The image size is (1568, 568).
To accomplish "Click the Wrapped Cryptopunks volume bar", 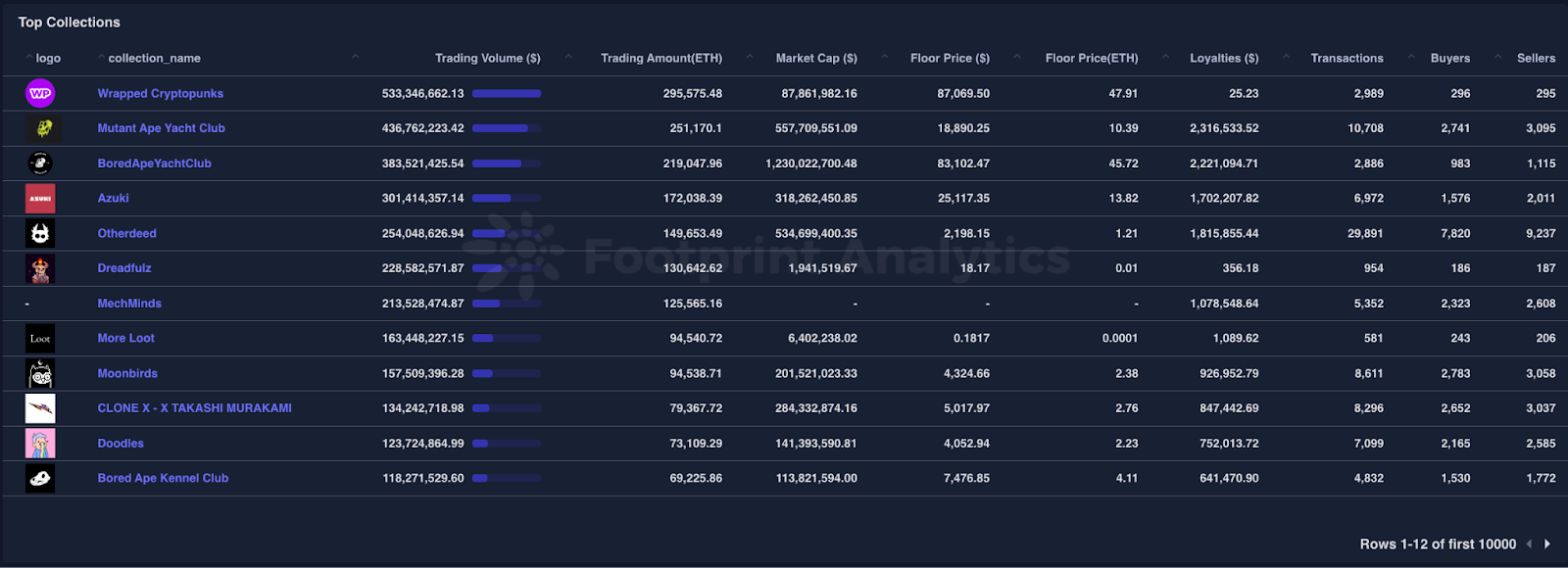I will [506, 93].
